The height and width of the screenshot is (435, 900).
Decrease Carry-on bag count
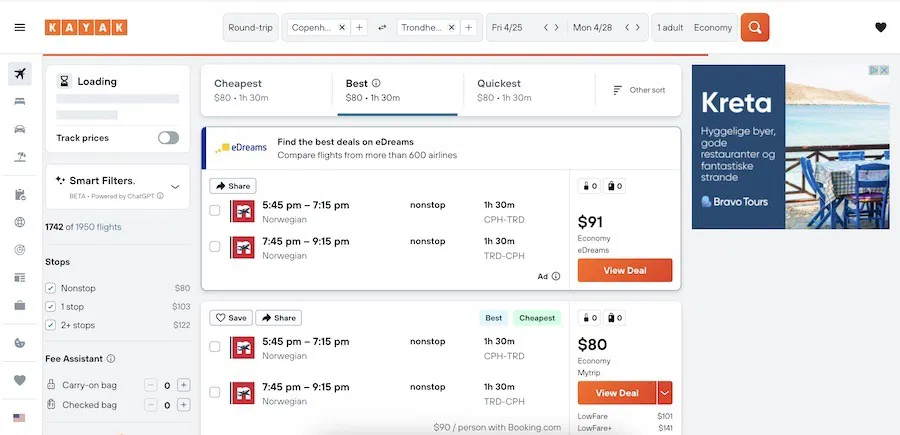pos(150,385)
